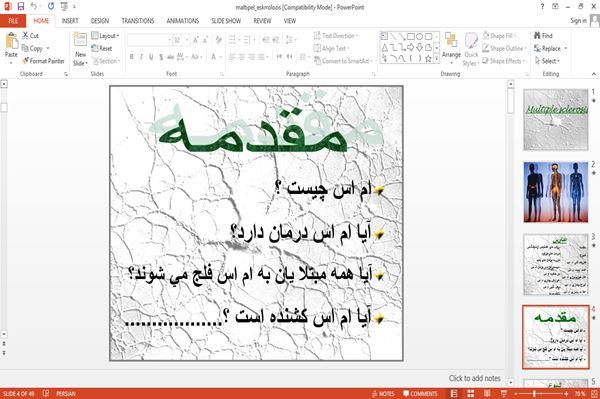Open the DESIGN ribbon tab
This screenshot has height=399, width=600.
[100, 21]
